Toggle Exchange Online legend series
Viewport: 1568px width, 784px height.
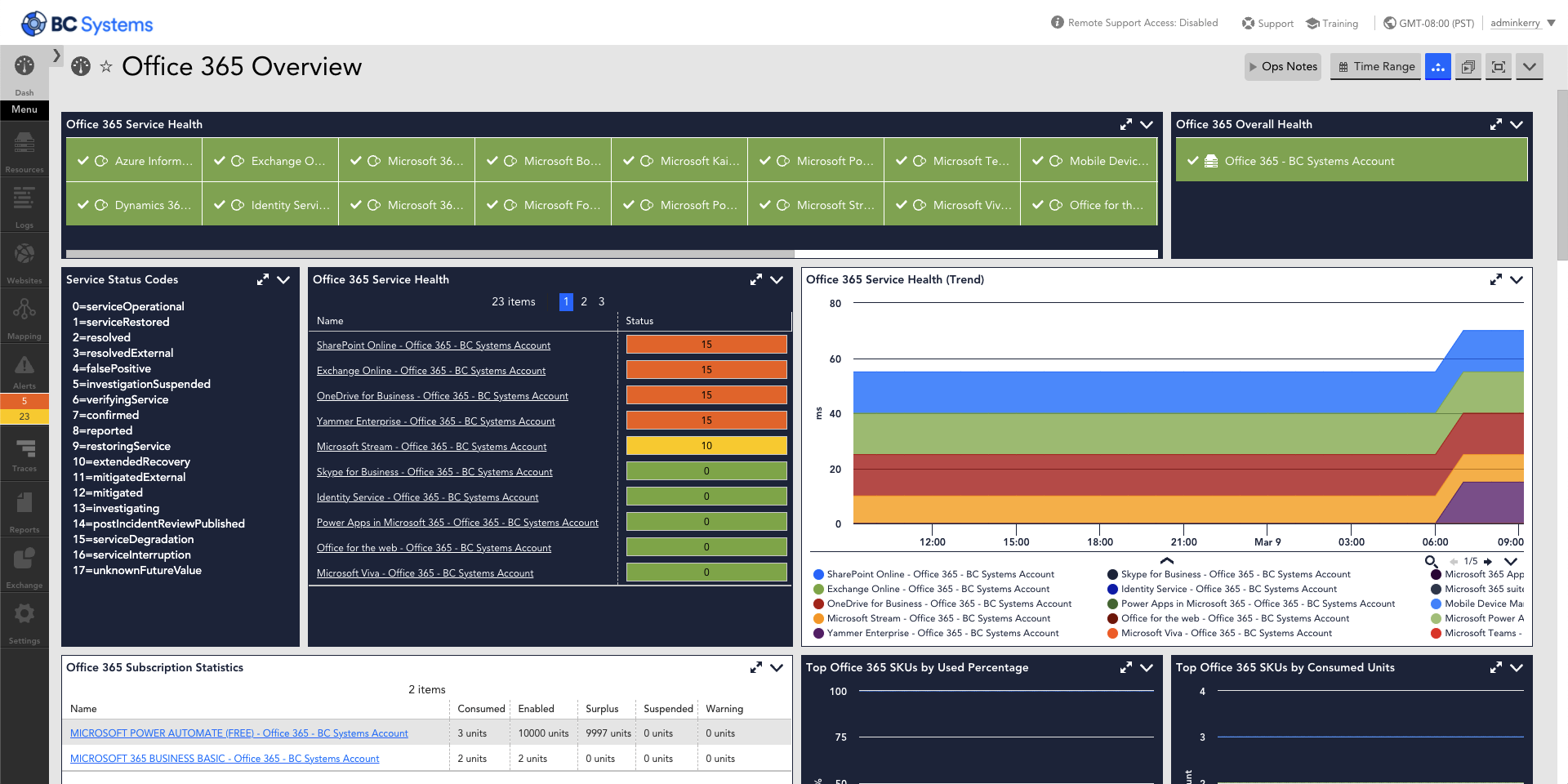tap(931, 589)
